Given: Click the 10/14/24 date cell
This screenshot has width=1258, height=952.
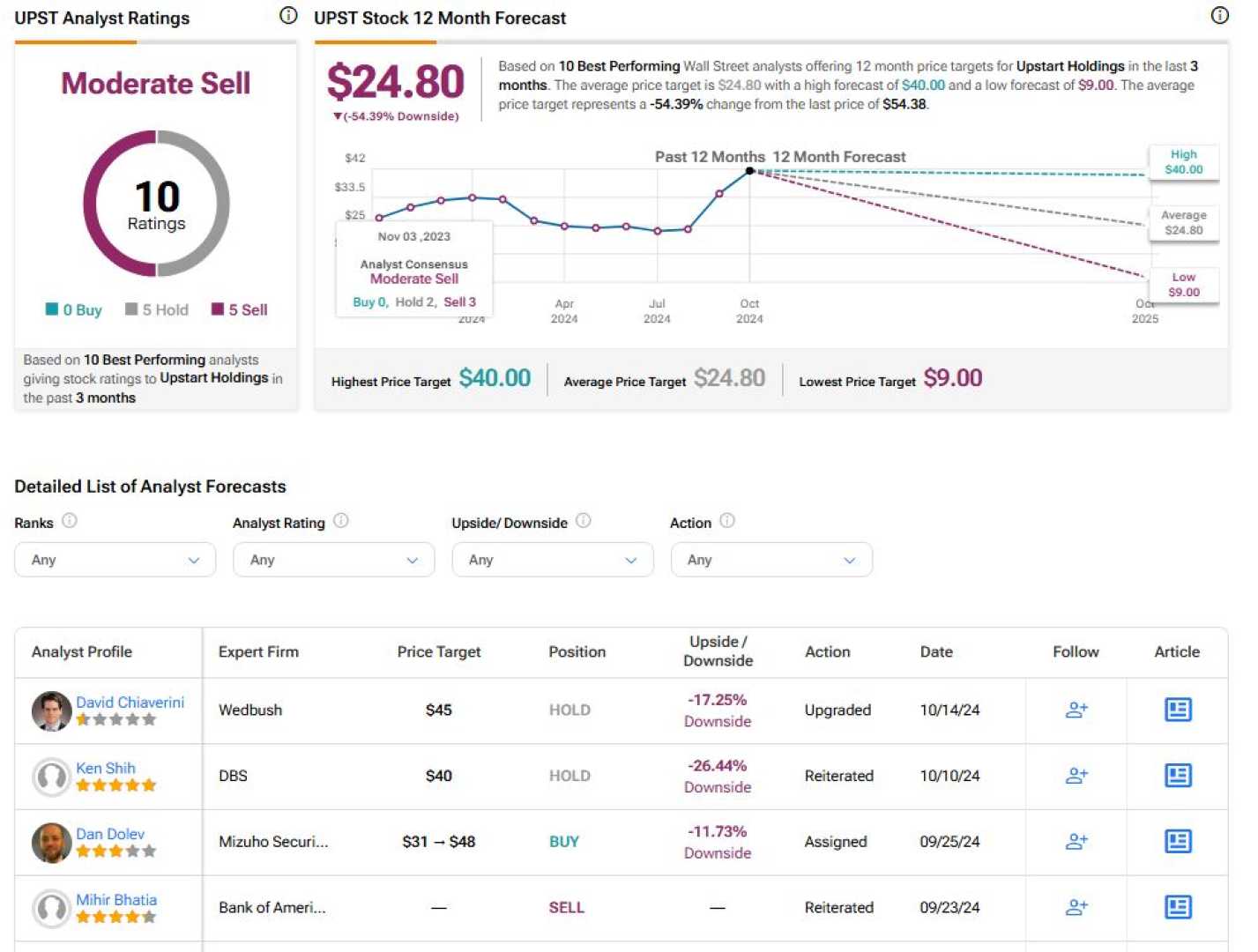Looking at the screenshot, I should click(x=949, y=710).
